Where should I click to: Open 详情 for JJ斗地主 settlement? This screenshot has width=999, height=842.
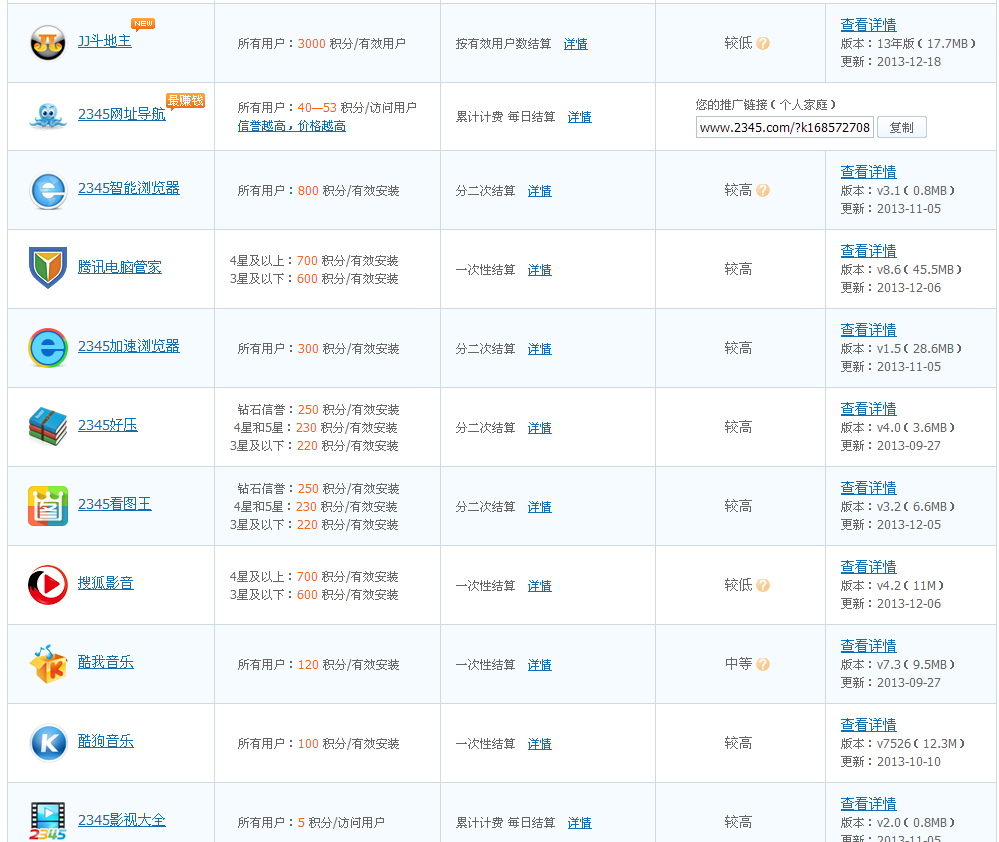coord(576,44)
